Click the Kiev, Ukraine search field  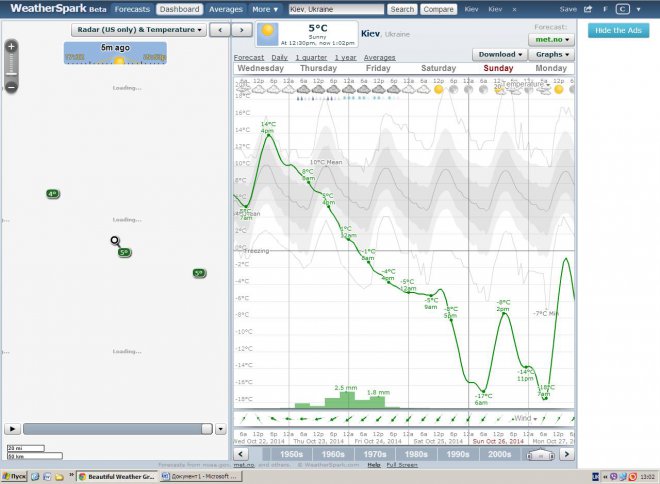[x=334, y=8]
